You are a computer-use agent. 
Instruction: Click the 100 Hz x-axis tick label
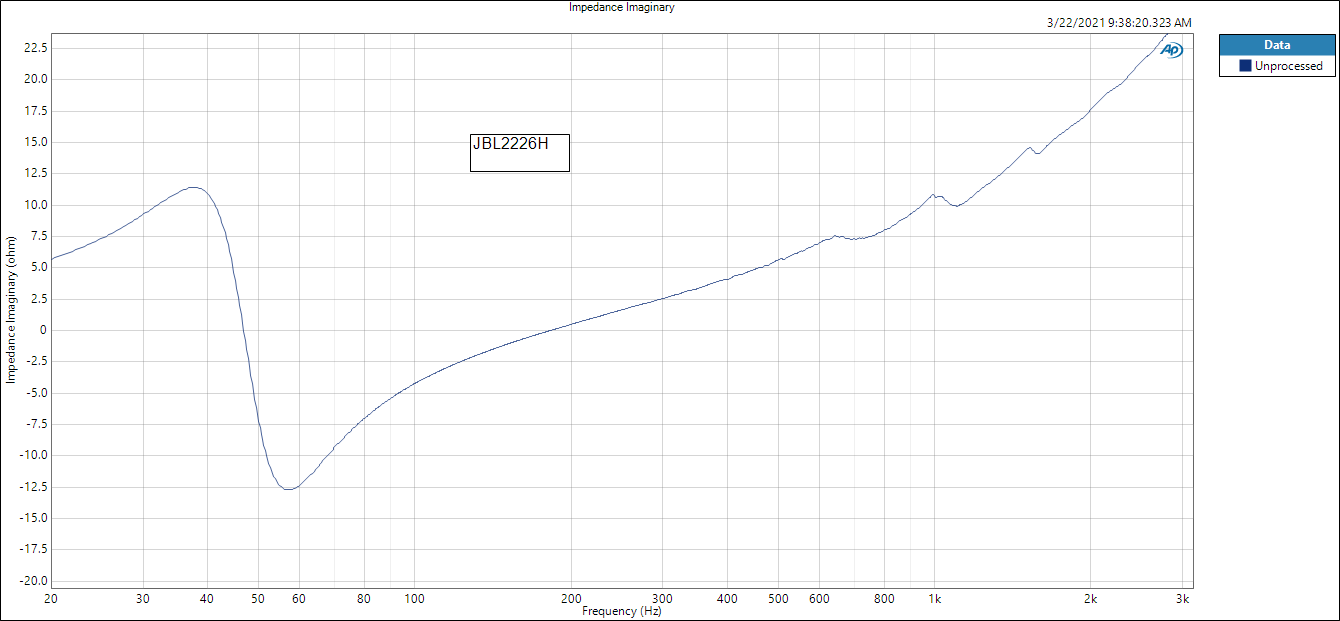pyautogui.click(x=414, y=599)
